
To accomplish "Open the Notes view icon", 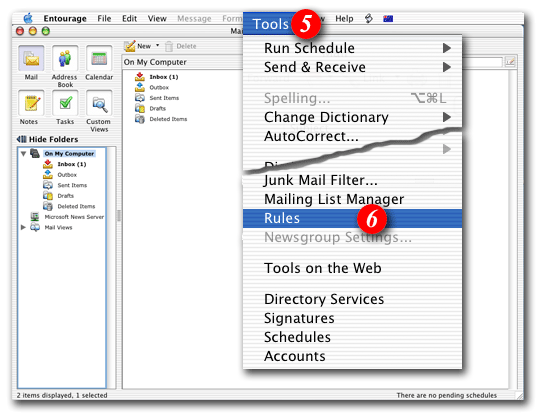I will (31, 103).
